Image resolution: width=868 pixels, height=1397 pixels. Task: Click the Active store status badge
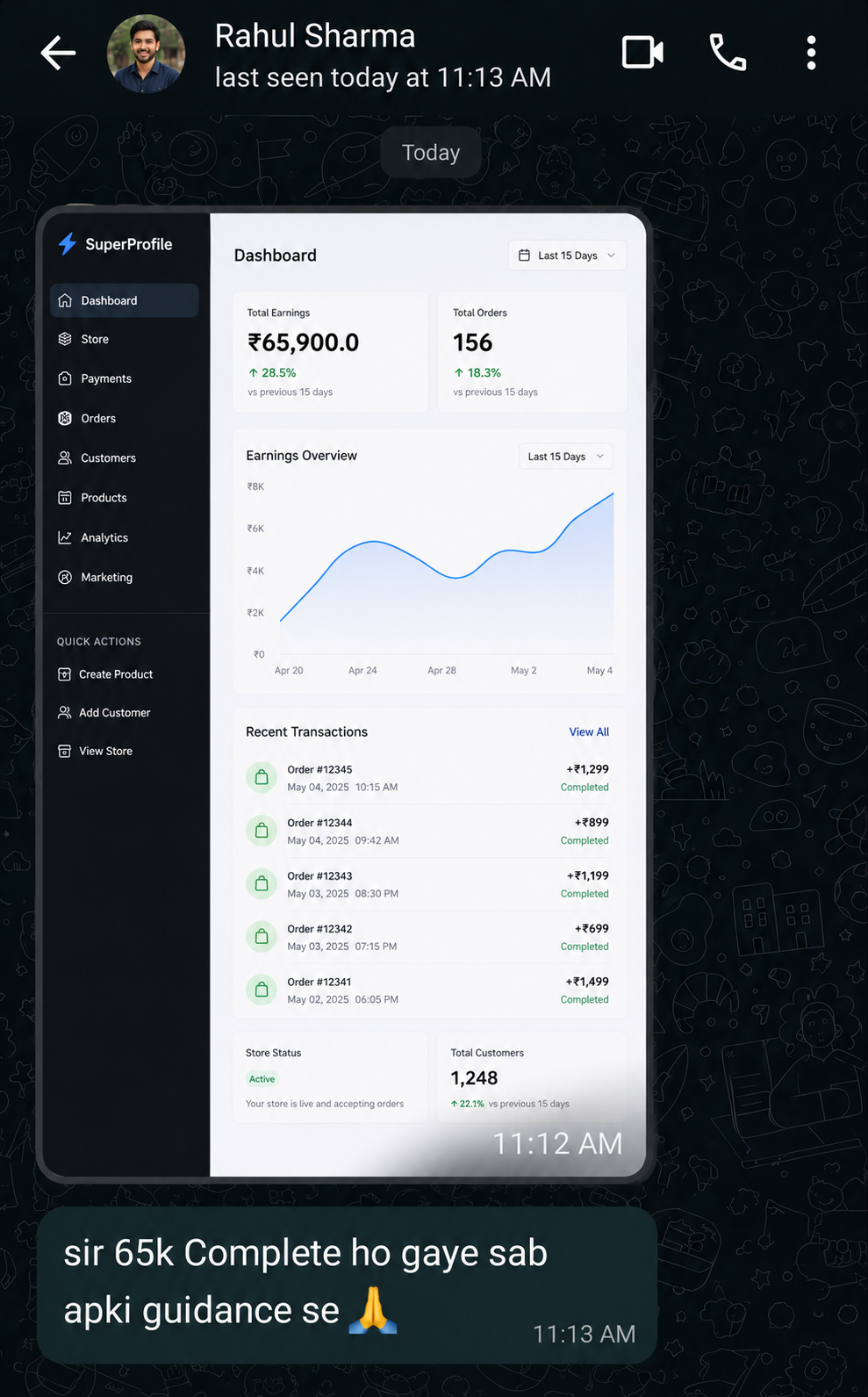point(262,1079)
